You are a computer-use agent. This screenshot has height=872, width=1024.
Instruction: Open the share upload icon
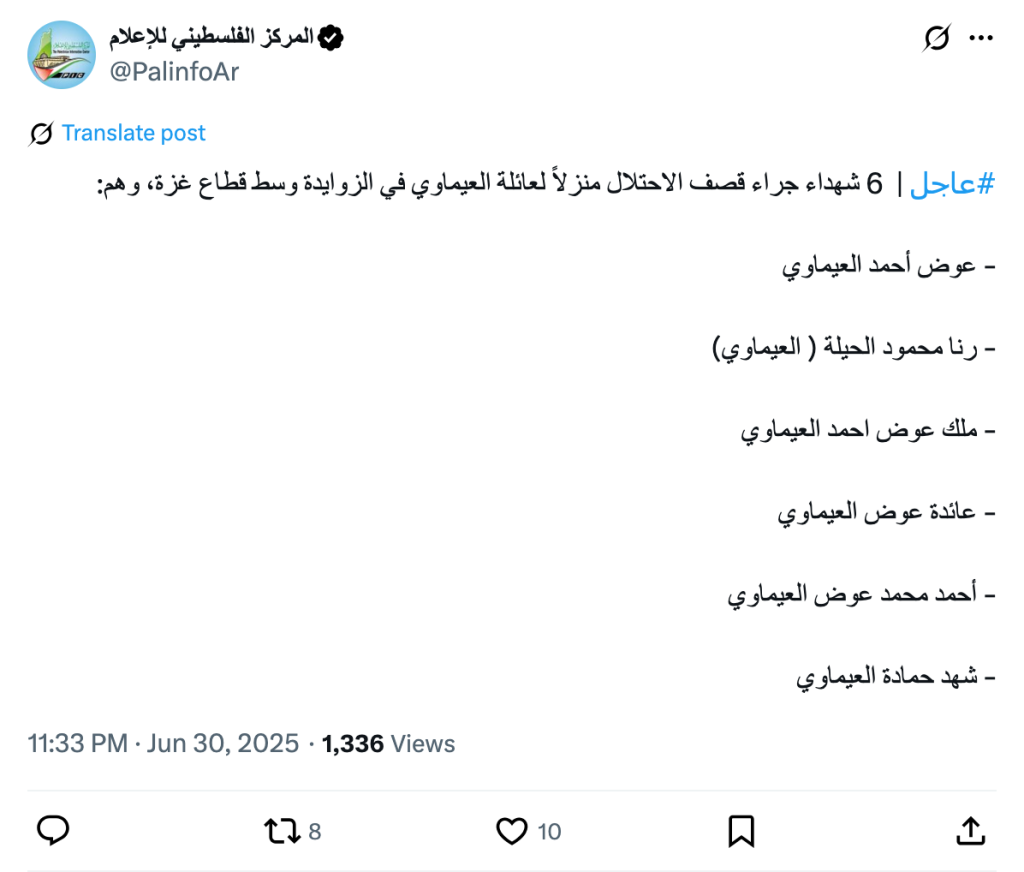coord(970,830)
